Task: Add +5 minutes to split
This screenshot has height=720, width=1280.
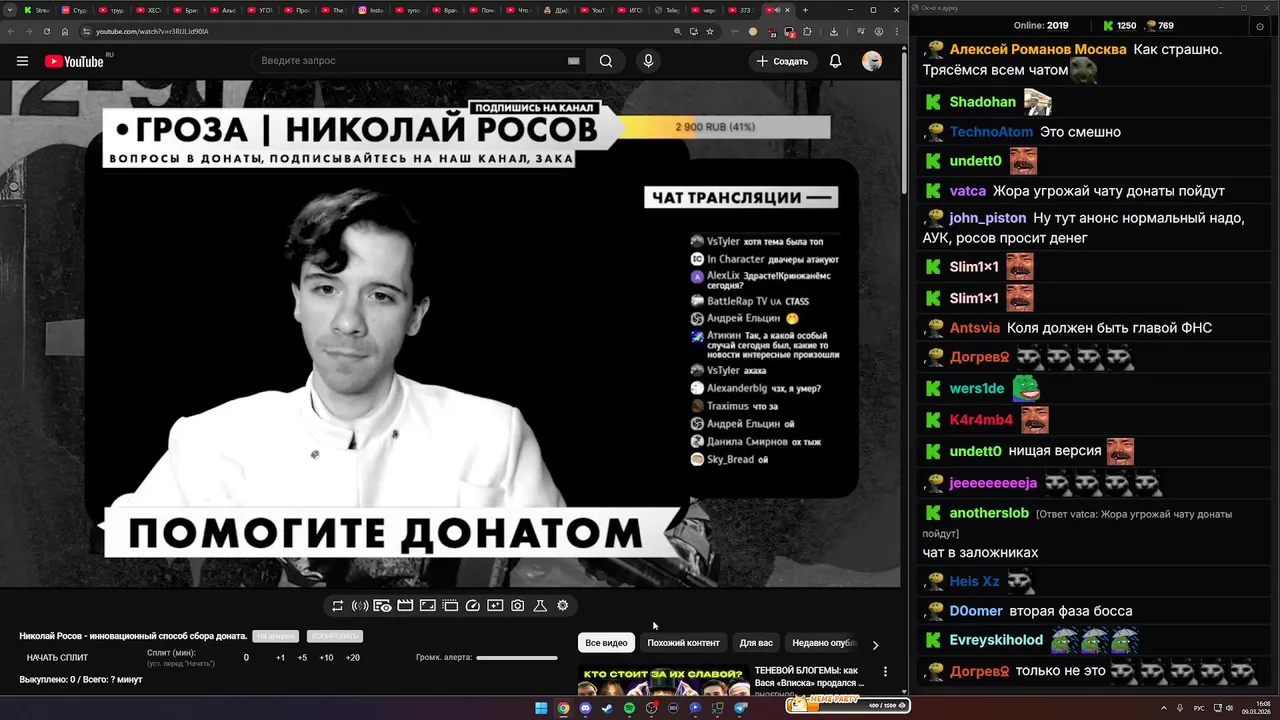Action: coord(302,658)
